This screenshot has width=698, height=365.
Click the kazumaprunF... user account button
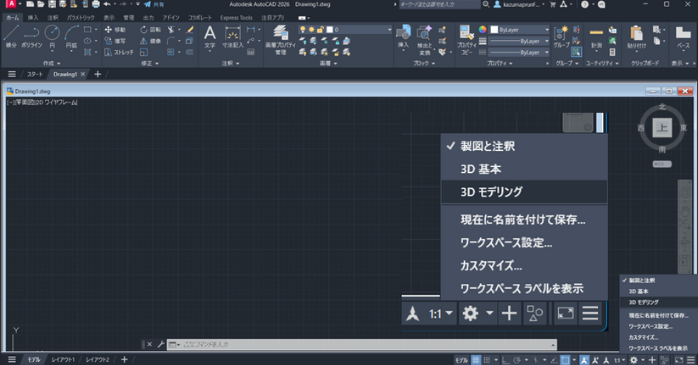click(519, 4)
